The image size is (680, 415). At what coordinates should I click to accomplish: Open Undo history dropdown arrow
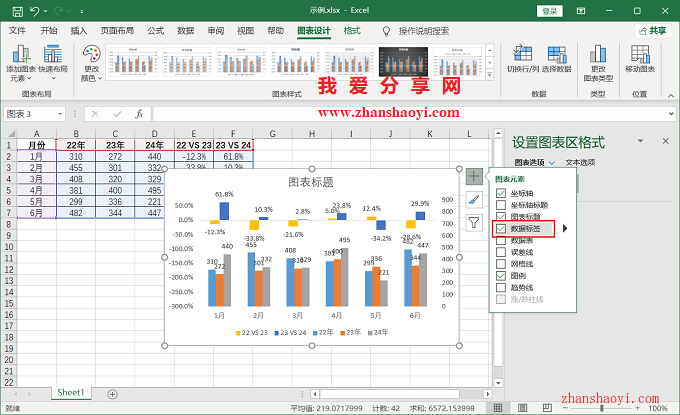tap(45, 11)
